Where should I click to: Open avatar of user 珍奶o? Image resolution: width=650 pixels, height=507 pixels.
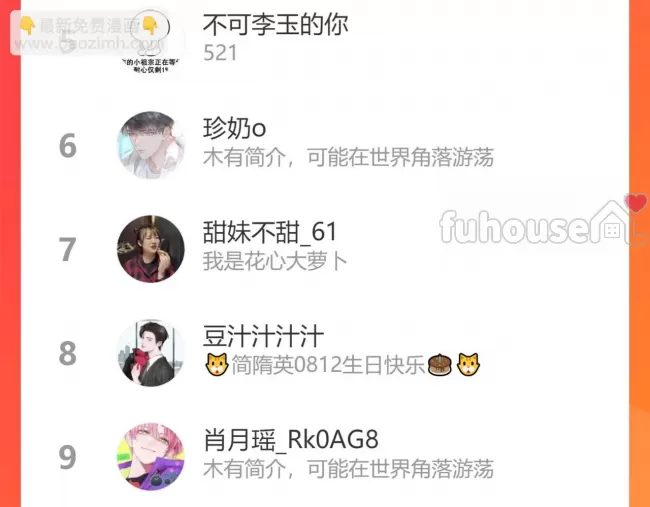(150, 145)
